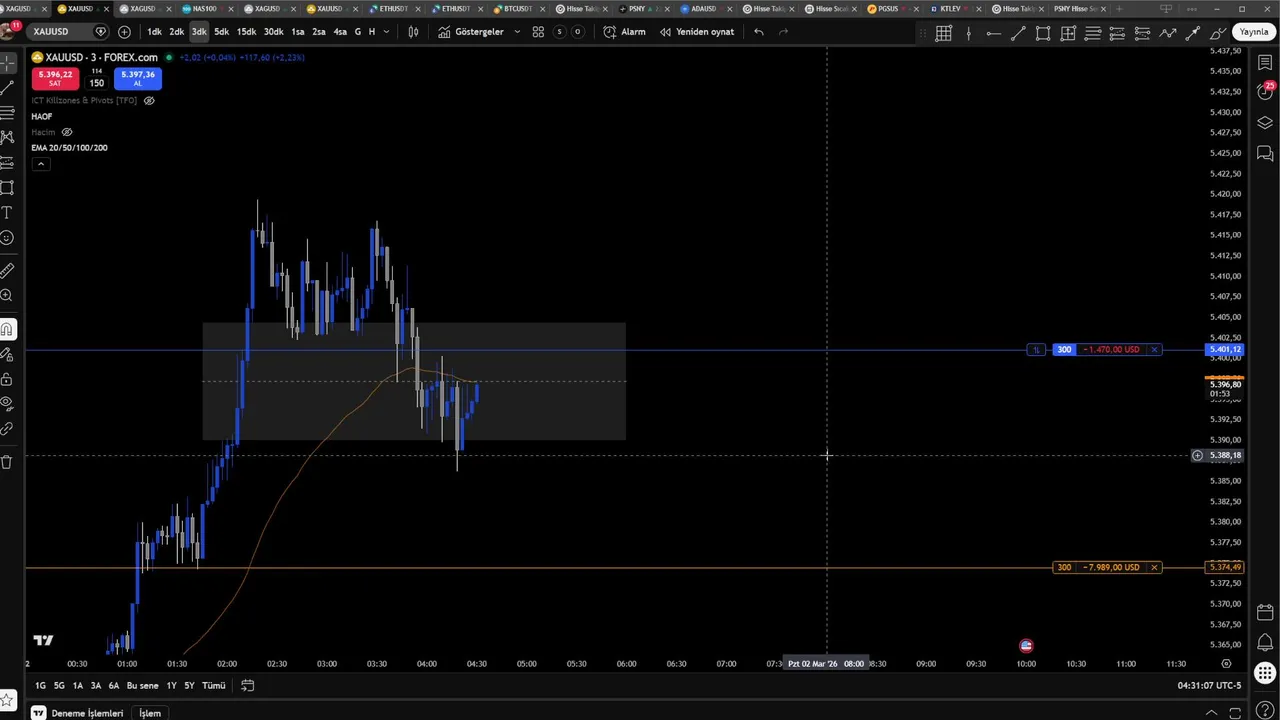Open the chart candle style selector
The width and height of the screenshot is (1280, 720).
pos(413,32)
